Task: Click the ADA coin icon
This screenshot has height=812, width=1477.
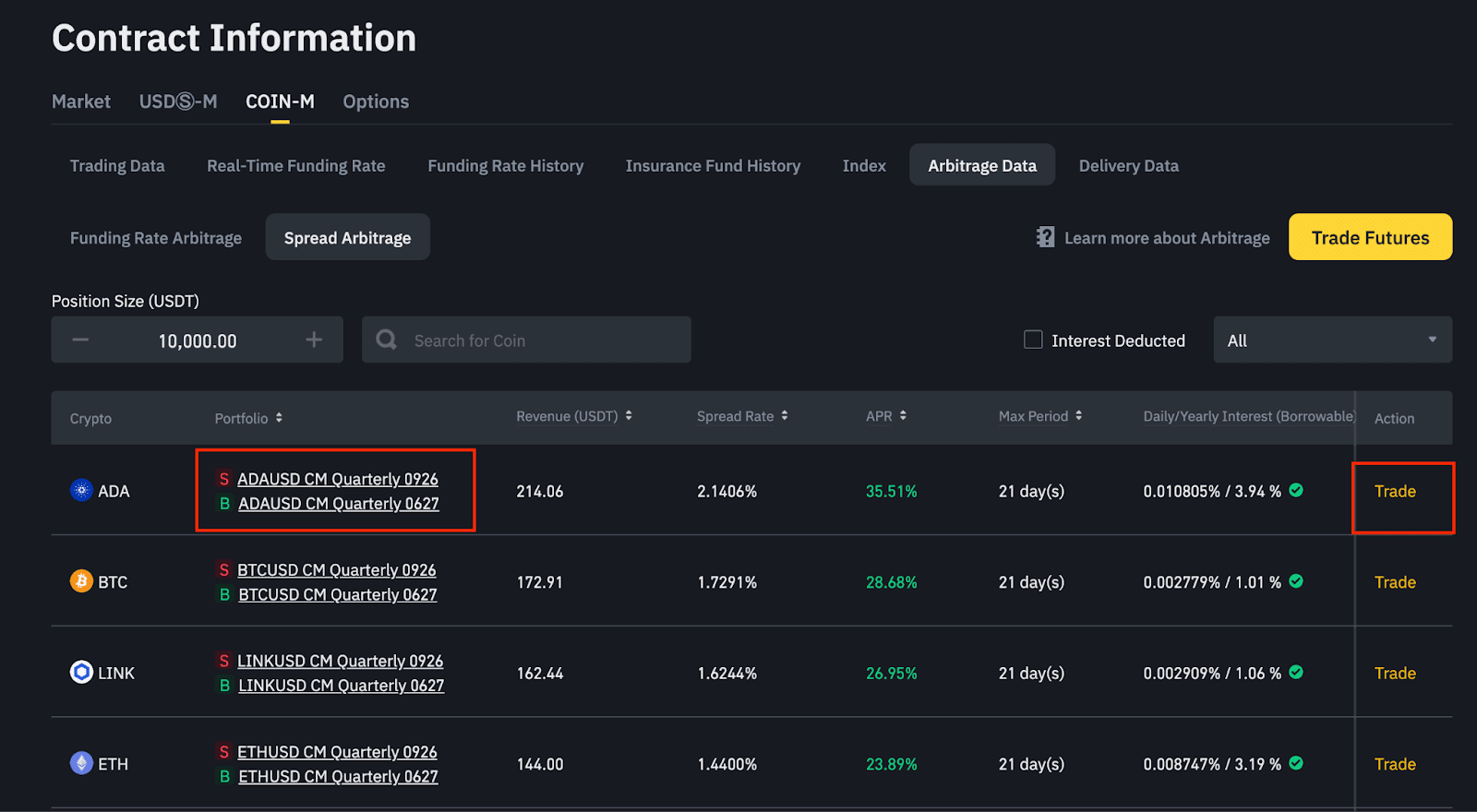Action: click(81, 490)
